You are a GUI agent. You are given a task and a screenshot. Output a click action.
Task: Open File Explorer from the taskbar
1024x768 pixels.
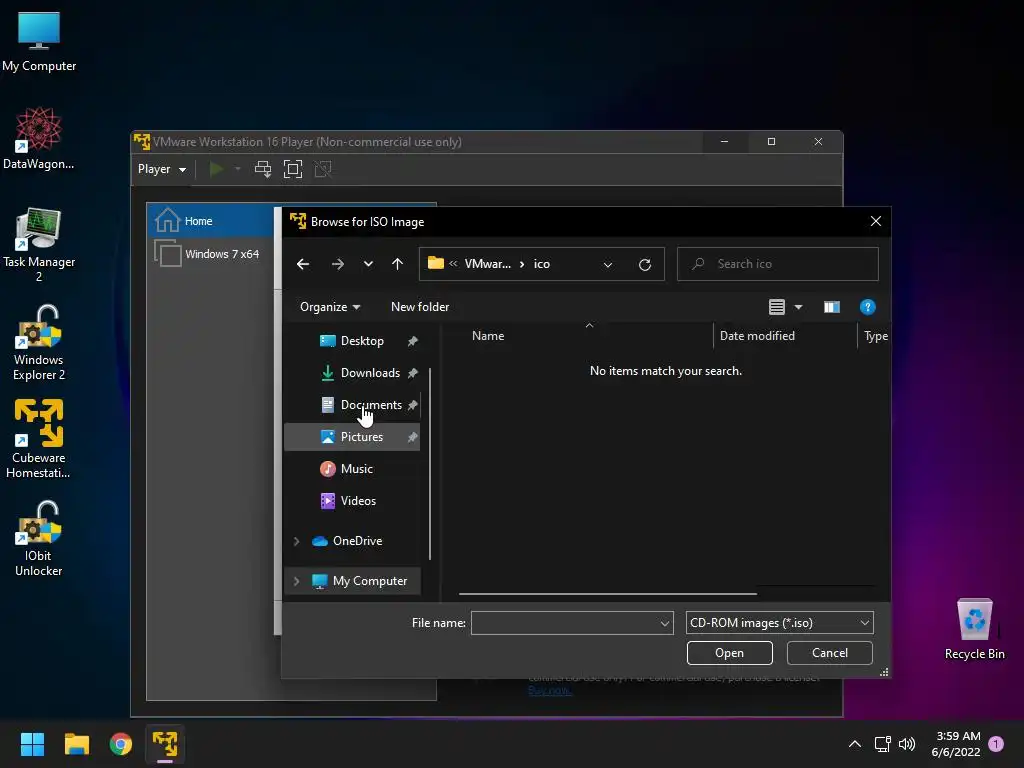76,744
